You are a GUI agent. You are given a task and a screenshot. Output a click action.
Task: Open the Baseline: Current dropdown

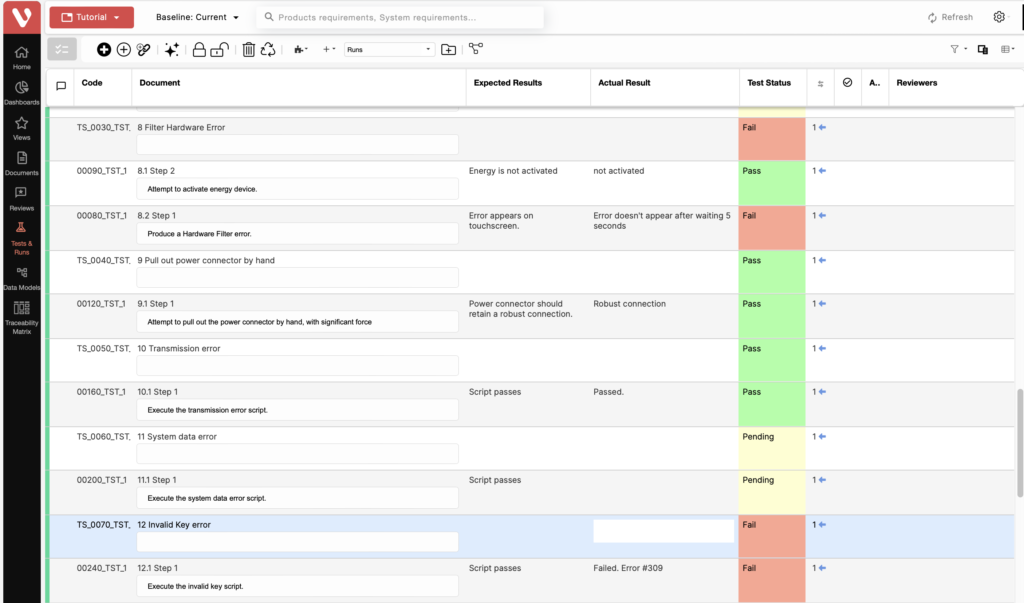pyautogui.click(x=194, y=16)
